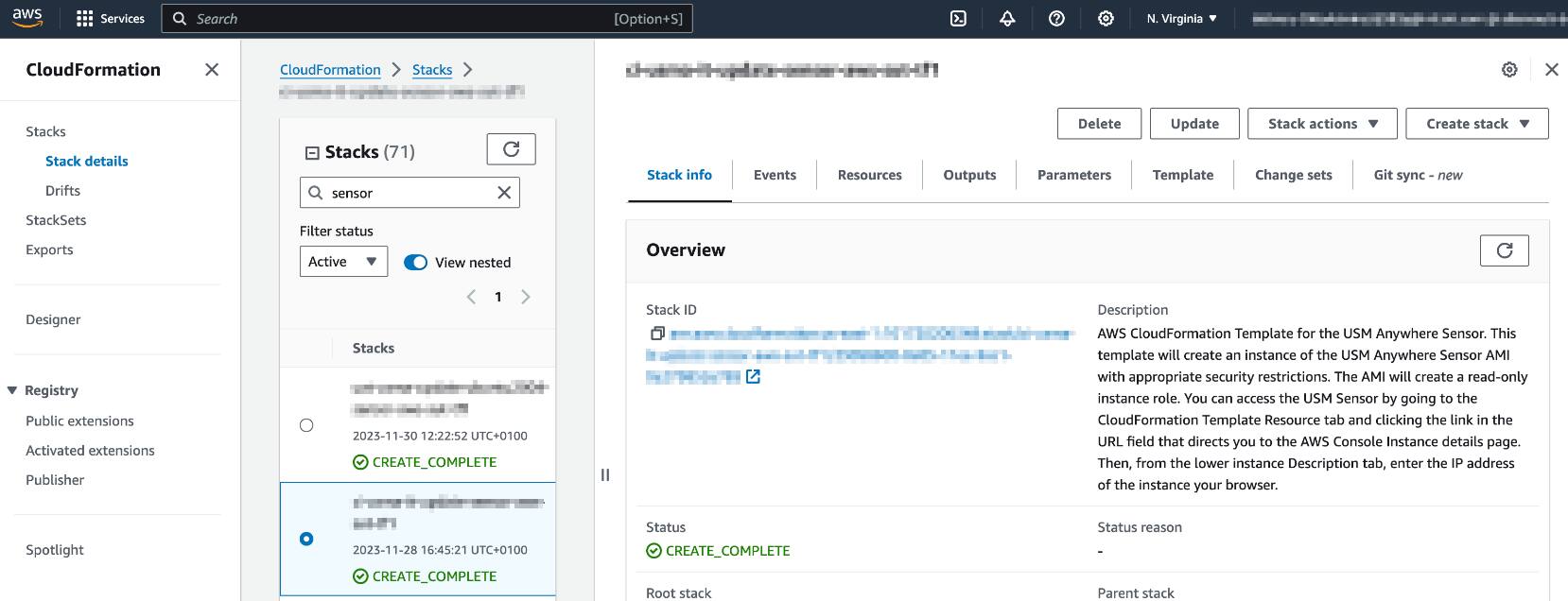Refresh the Overview section
The image size is (1568, 601).
click(1505, 250)
